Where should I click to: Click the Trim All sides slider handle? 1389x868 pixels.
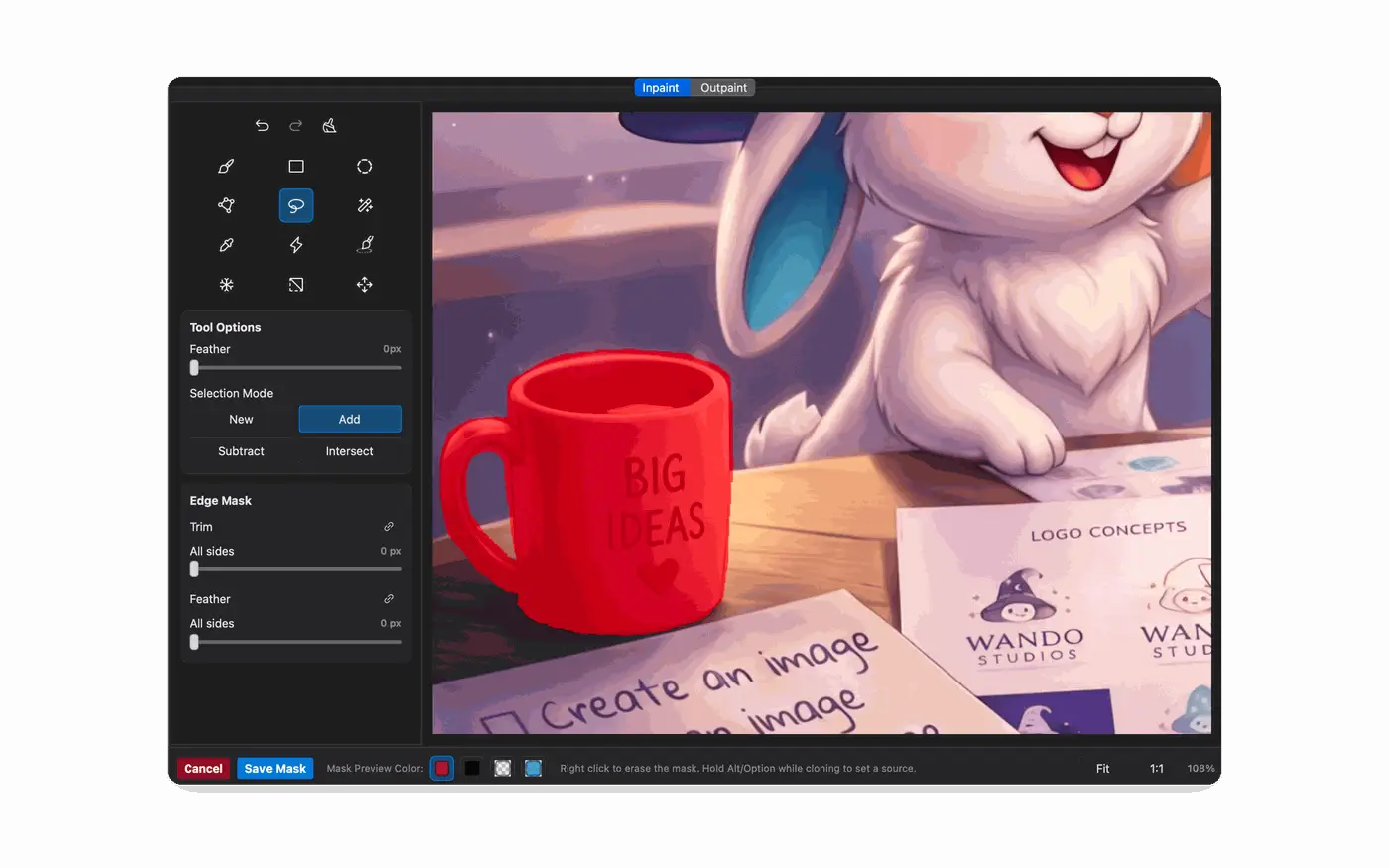pos(194,569)
